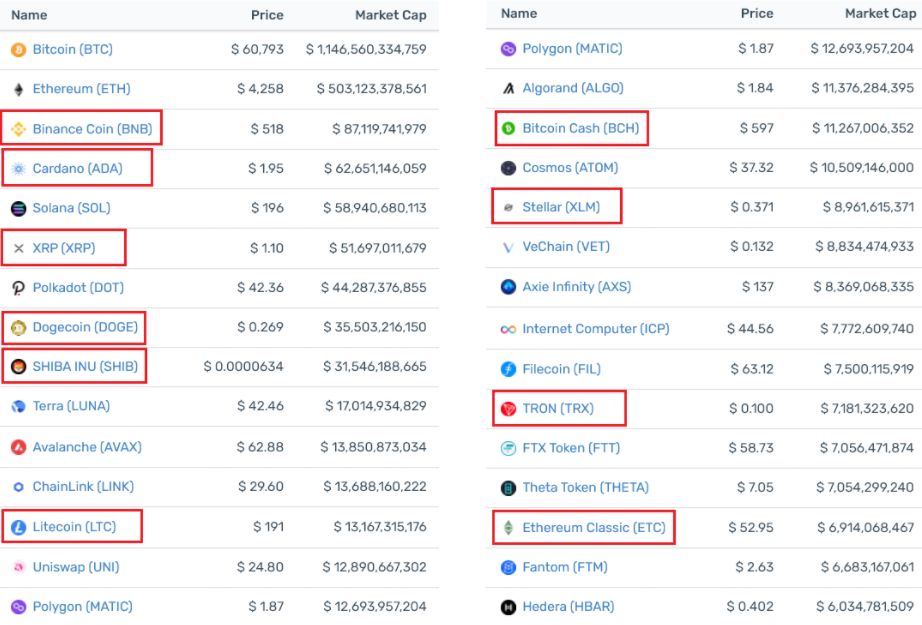This screenshot has height=625, width=922.
Task: Select Fantom market cap $ 6,683,167,061
Action: (867, 567)
